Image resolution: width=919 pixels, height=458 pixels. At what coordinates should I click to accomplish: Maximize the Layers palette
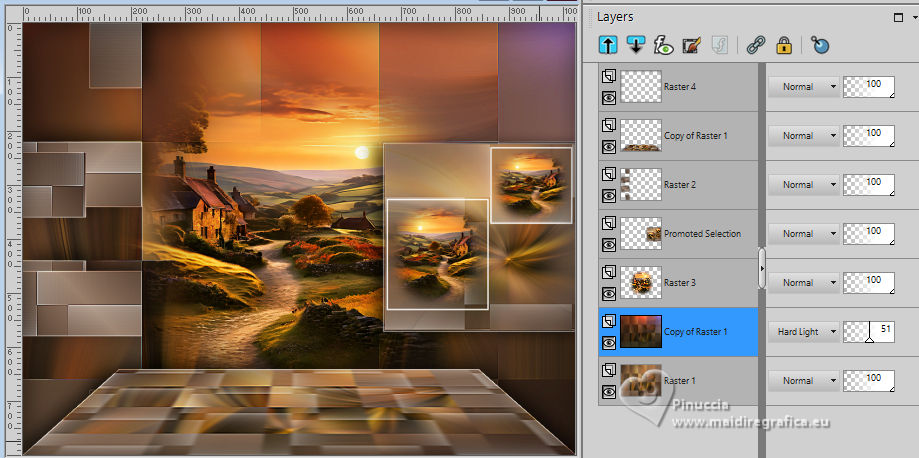pos(898,17)
